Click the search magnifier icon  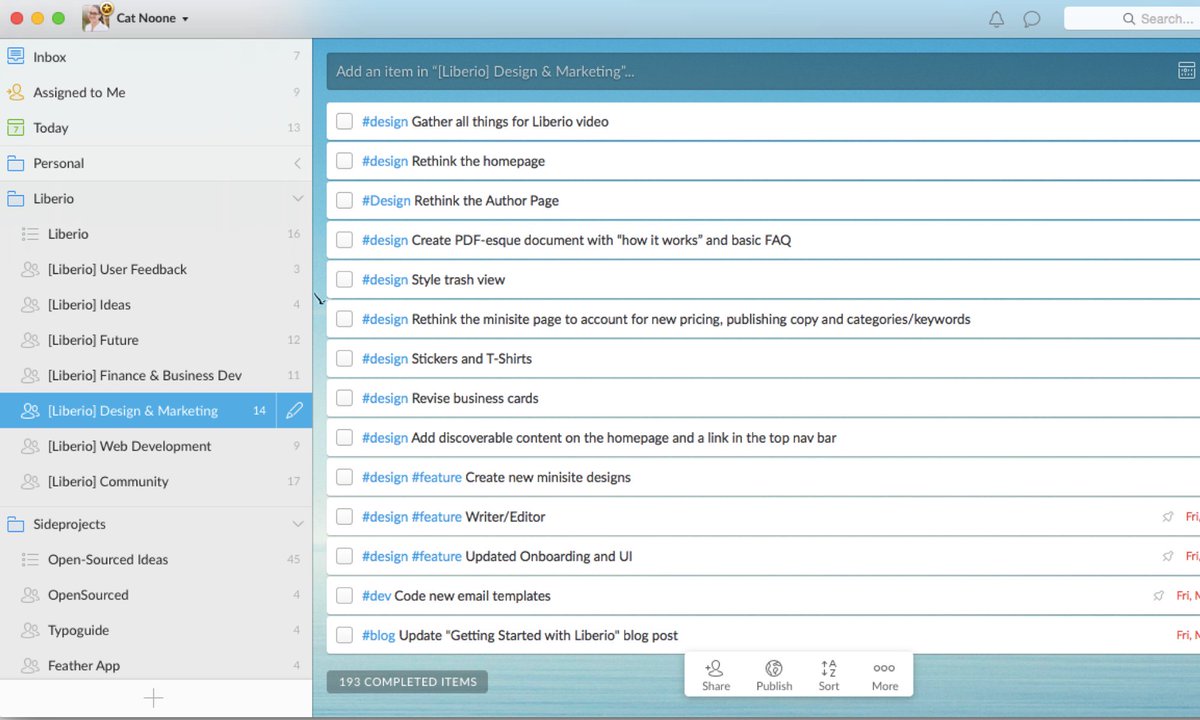coord(1129,19)
